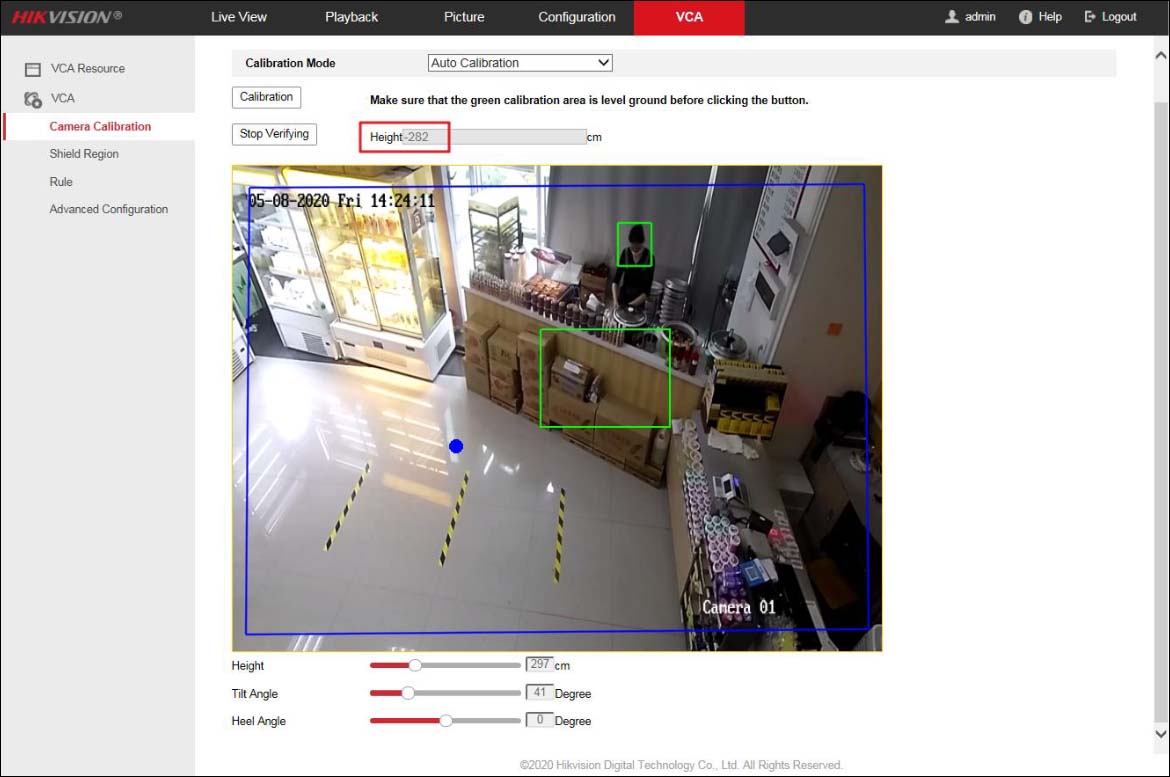
Task: Select Camera Calibration in the sidebar
Action: (x=98, y=126)
